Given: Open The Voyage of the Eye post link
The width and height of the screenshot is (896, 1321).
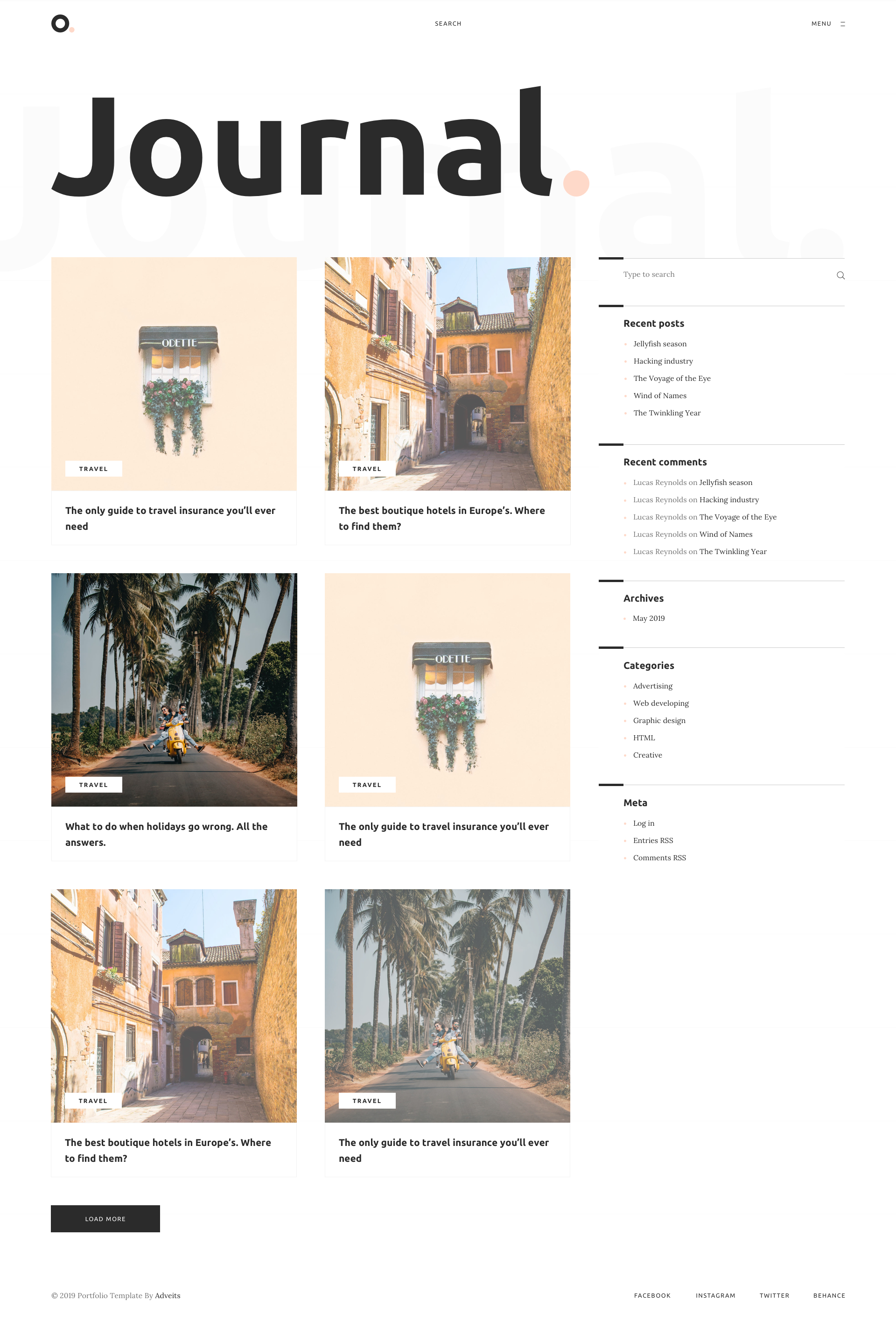Looking at the screenshot, I should 672,379.
